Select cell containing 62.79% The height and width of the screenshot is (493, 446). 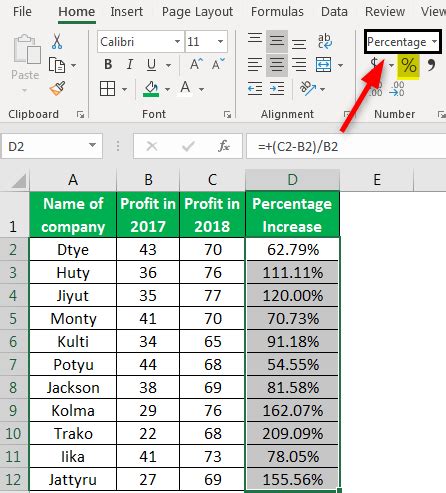(292, 249)
